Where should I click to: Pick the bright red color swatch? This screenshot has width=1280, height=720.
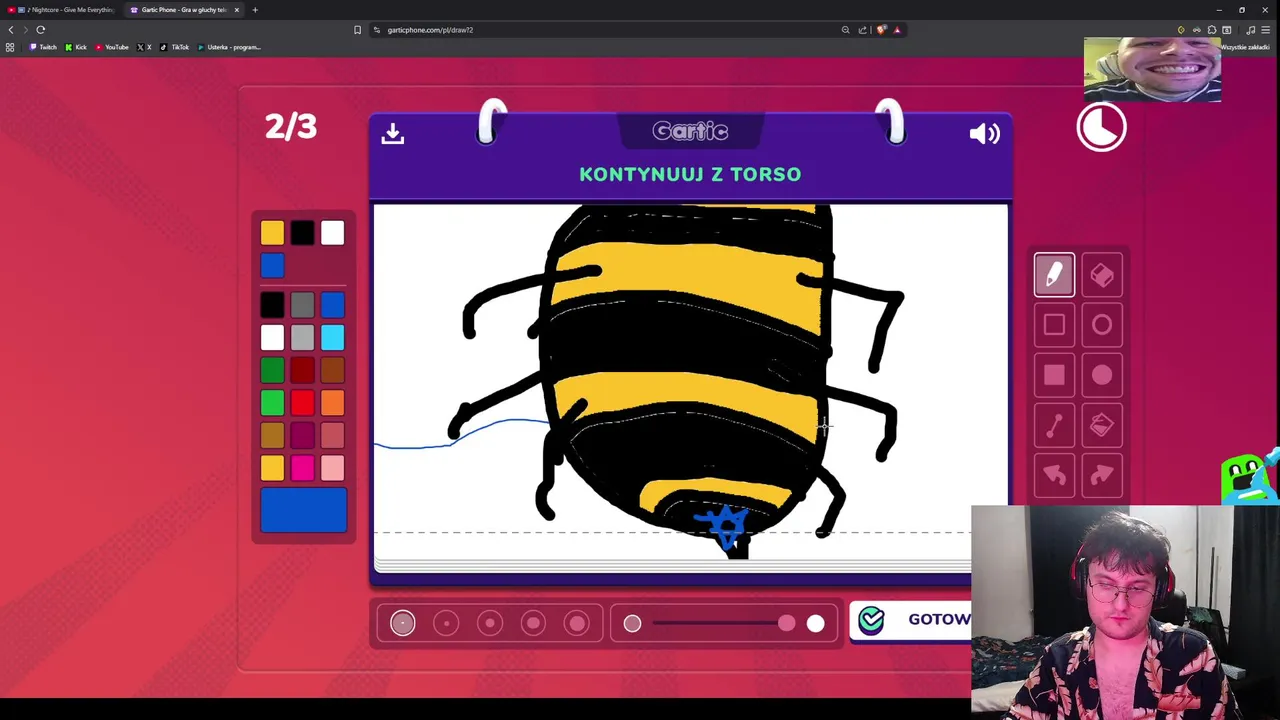coord(302,403)
